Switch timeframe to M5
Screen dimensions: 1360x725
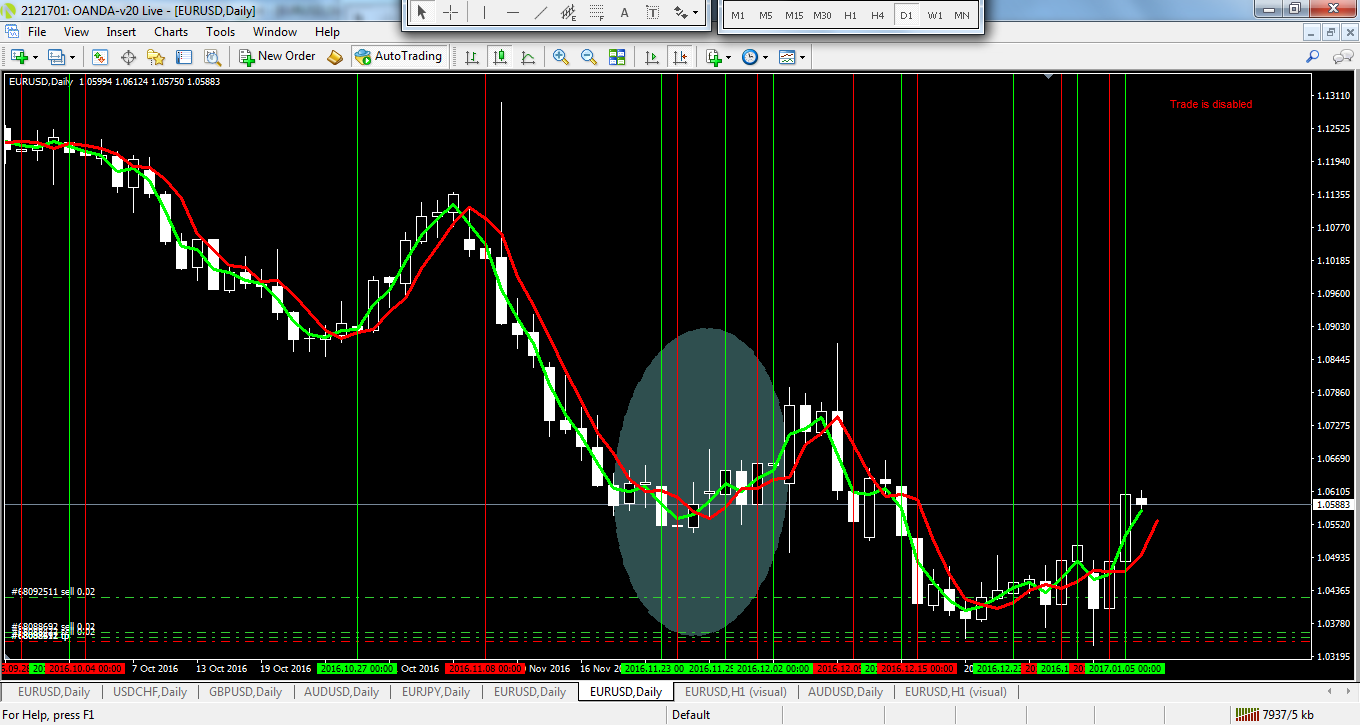765,15
